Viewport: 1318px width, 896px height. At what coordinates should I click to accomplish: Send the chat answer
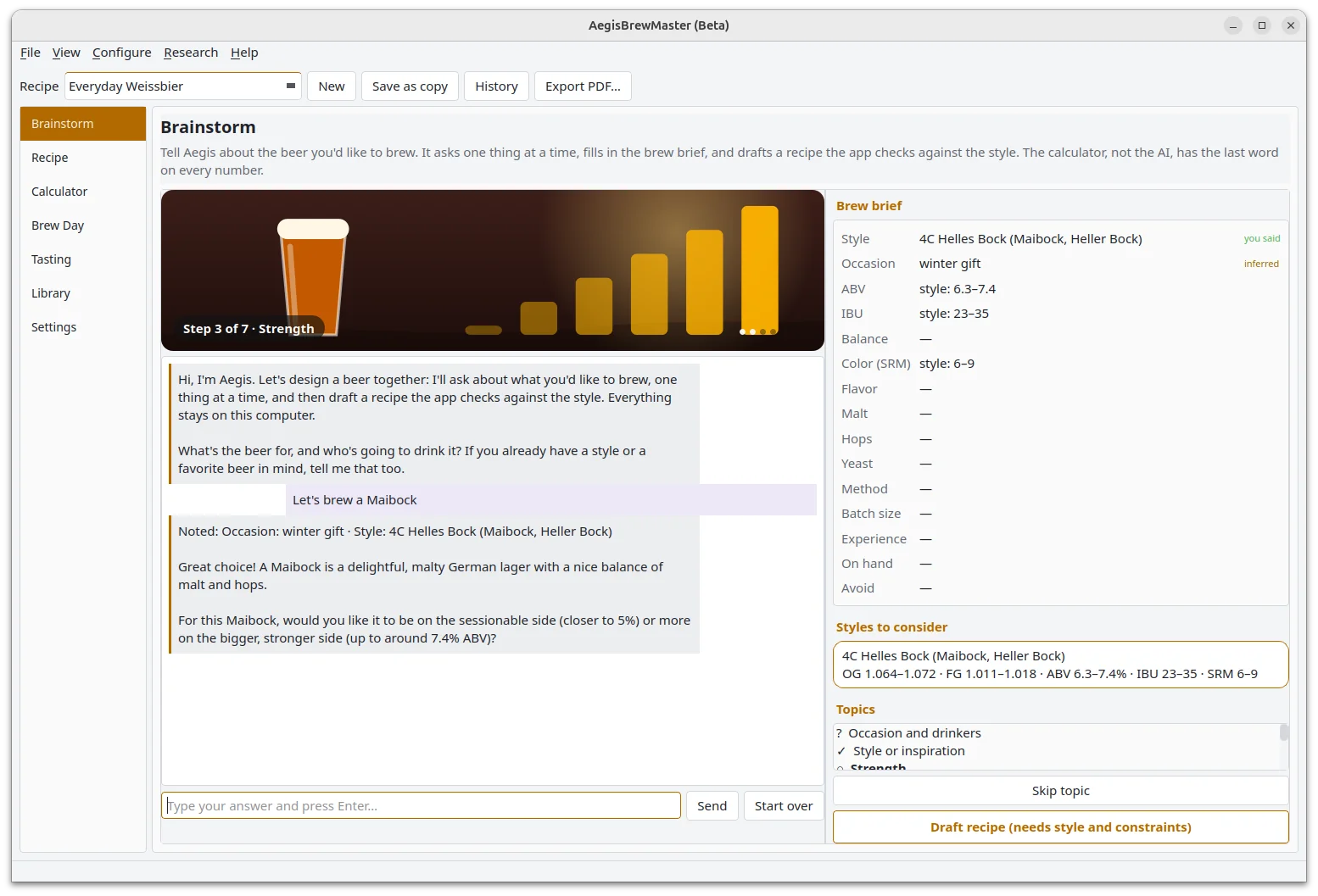click(712, 805)
